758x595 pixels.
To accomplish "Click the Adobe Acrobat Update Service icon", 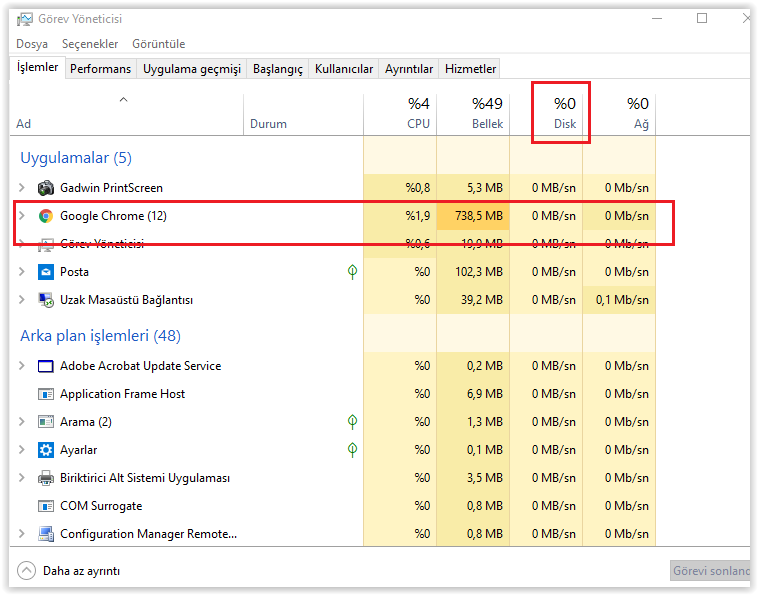I will [45, 366].
